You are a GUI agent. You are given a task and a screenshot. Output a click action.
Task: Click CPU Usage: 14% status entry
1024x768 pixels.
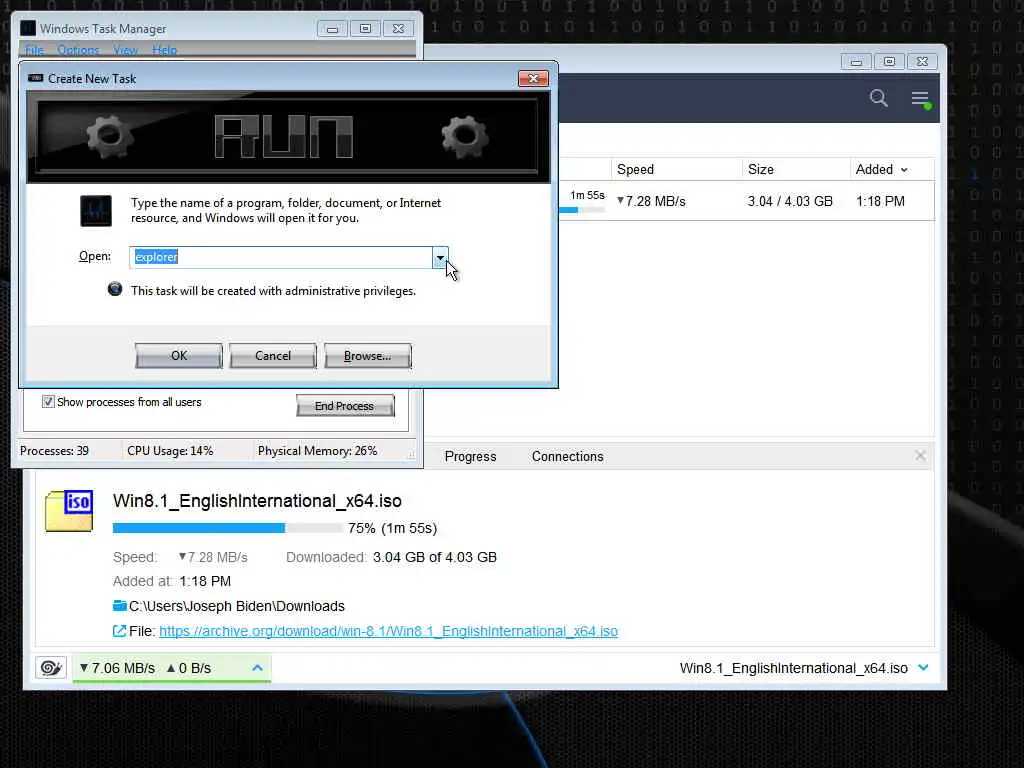tap(170, 451)
